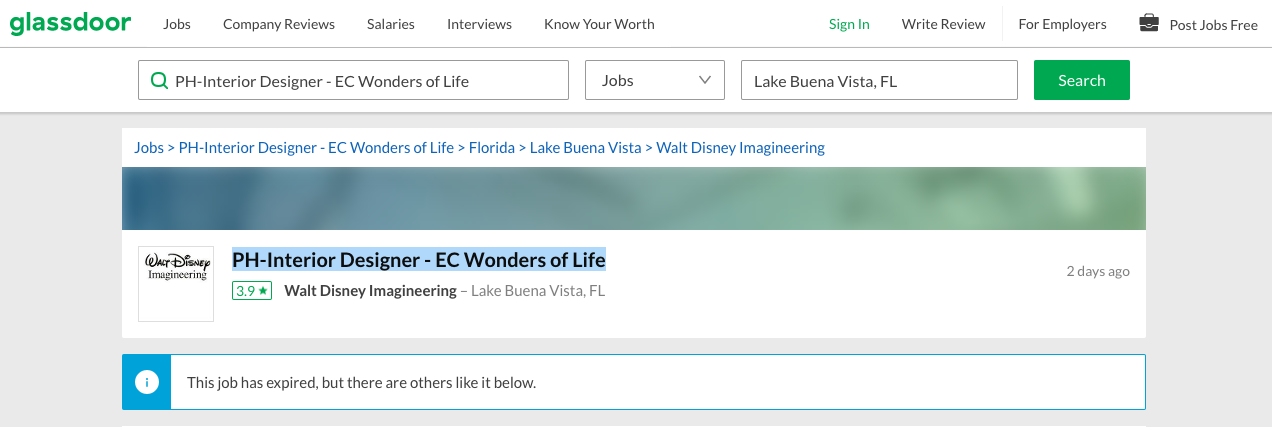The height and width of the screenshot is (427, 1272).
Task: Click the Glassdoor logo
Action: [70, 23]
